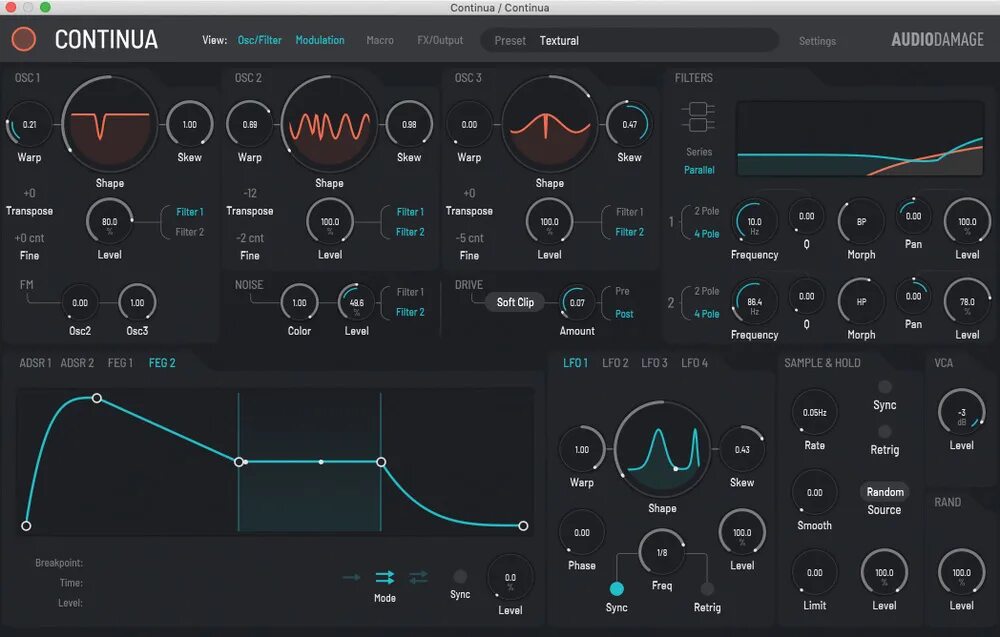Click the Drive Amount knob
Viewport: 1000px width, 637px height.
[x=577, y=302]
